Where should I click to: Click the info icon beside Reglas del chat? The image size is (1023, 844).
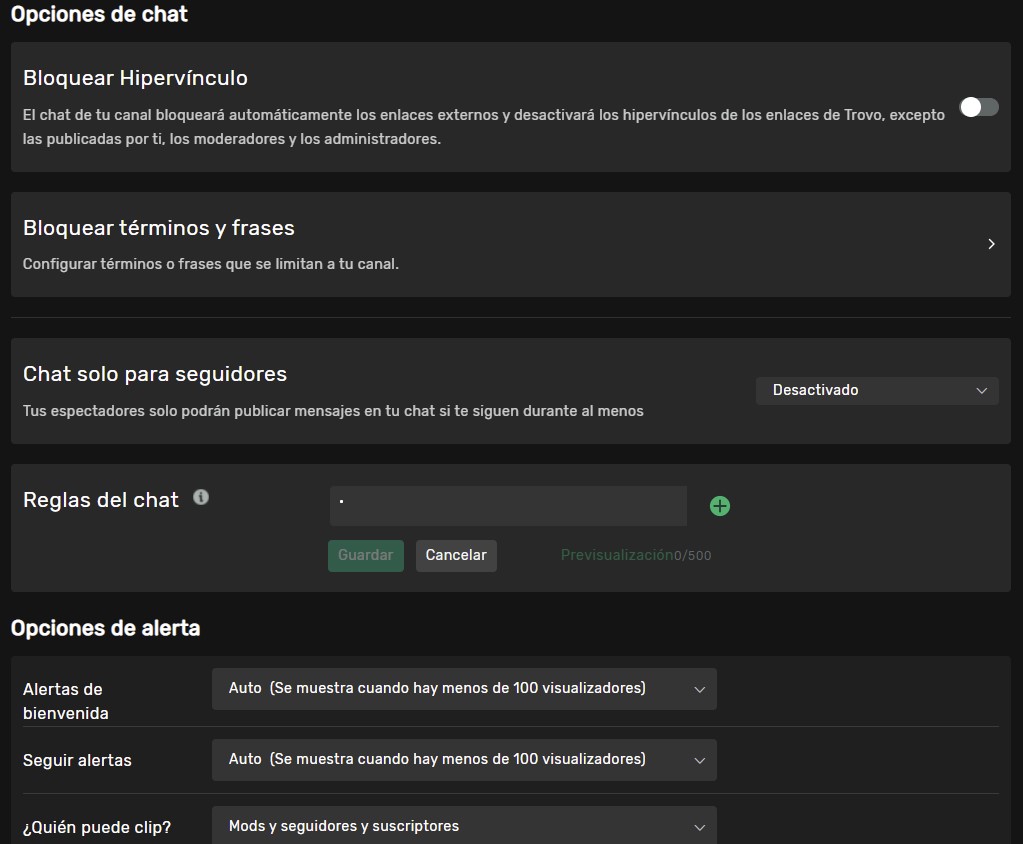(200, 496)
